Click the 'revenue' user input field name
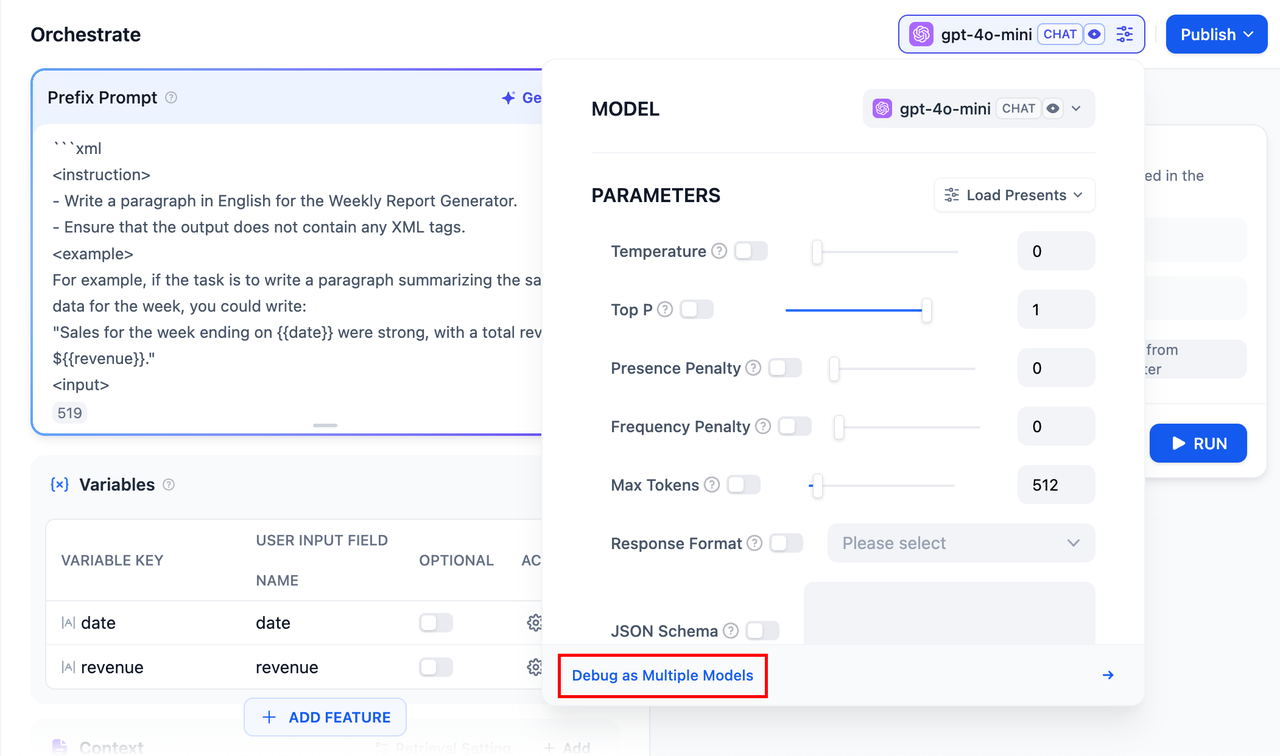Viewport: 1280px width, 756px height. 287,667
